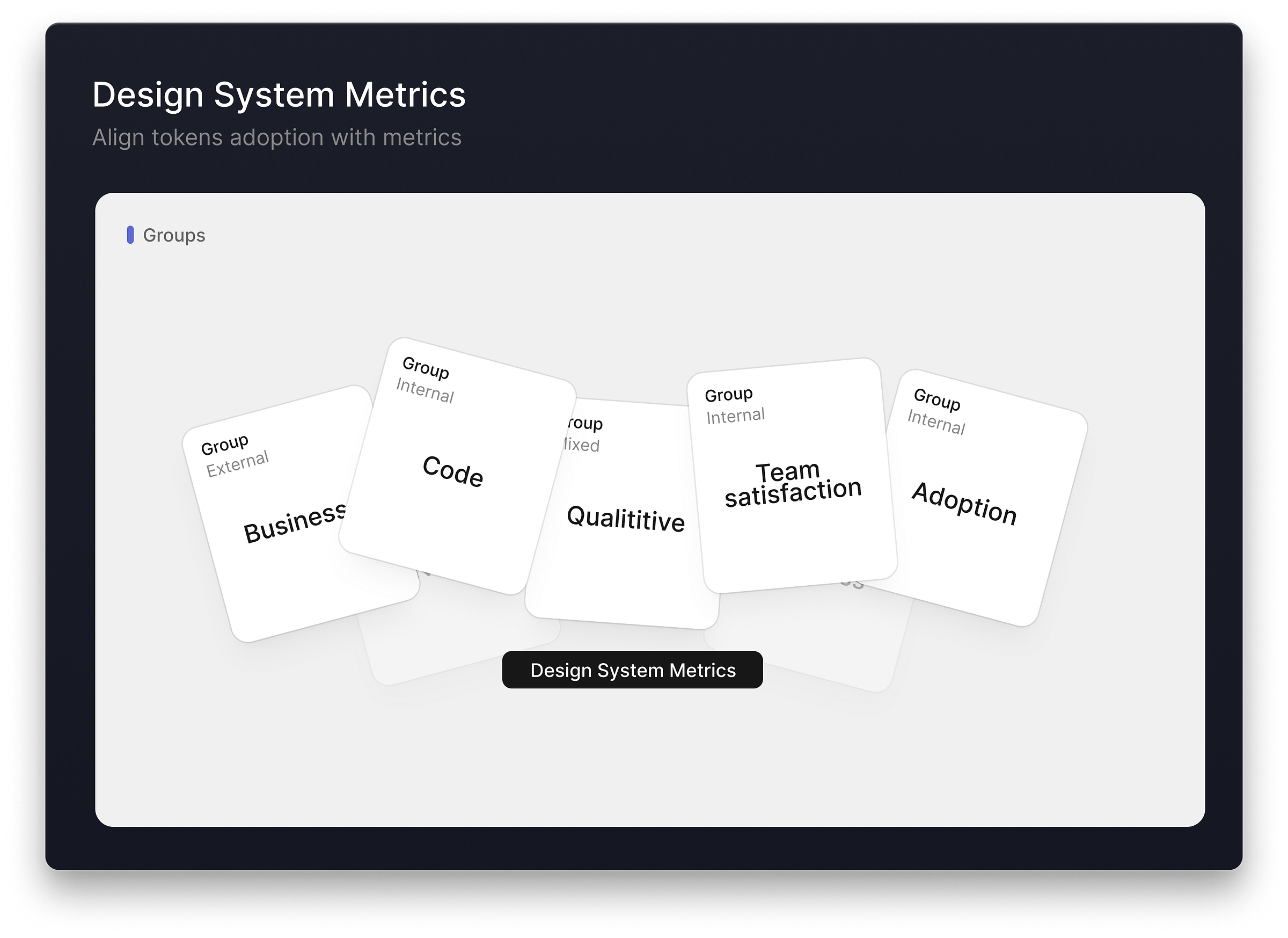Click the Group label on Adoption card
1288x938 pixels.
936,399
